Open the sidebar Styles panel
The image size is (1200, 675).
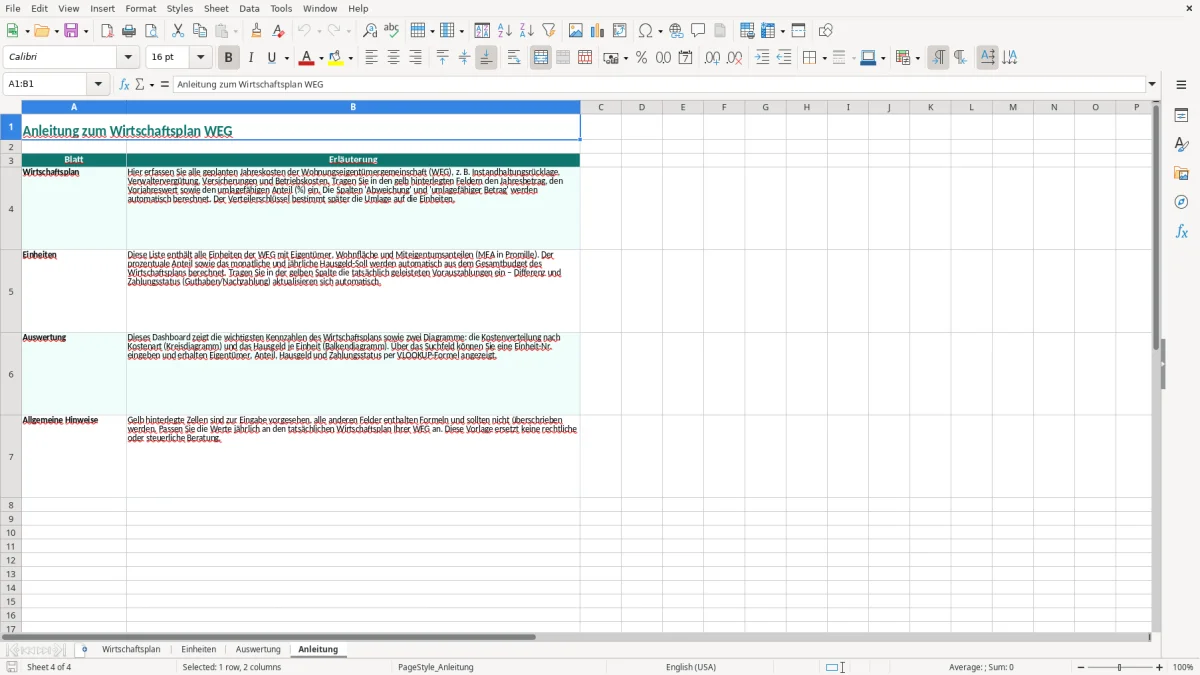(1181, 144)
